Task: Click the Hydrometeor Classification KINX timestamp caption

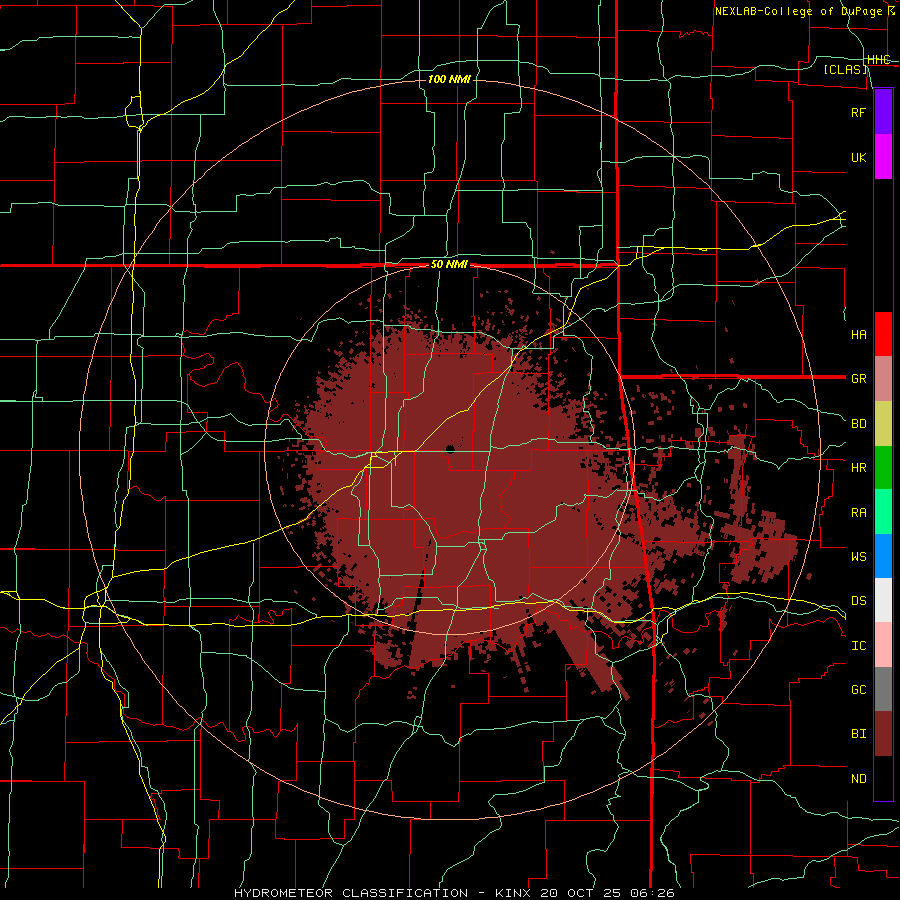Action: [x=454, y=893]
